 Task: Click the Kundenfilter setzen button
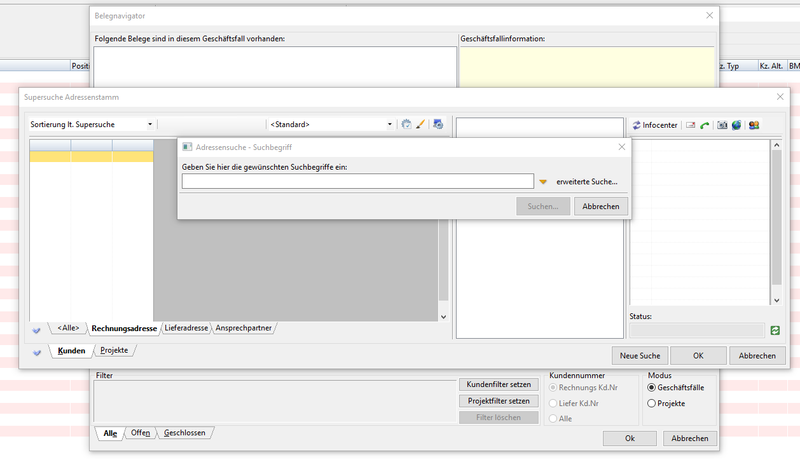(x=500, y=385)
